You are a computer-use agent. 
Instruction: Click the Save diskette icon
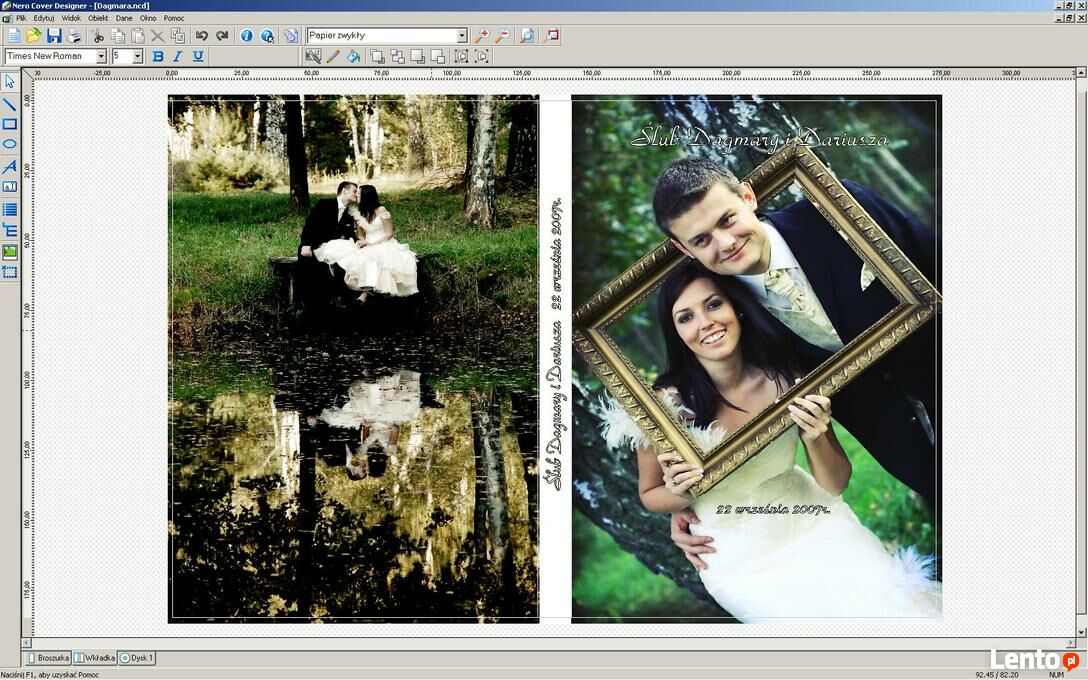point(54,36)
